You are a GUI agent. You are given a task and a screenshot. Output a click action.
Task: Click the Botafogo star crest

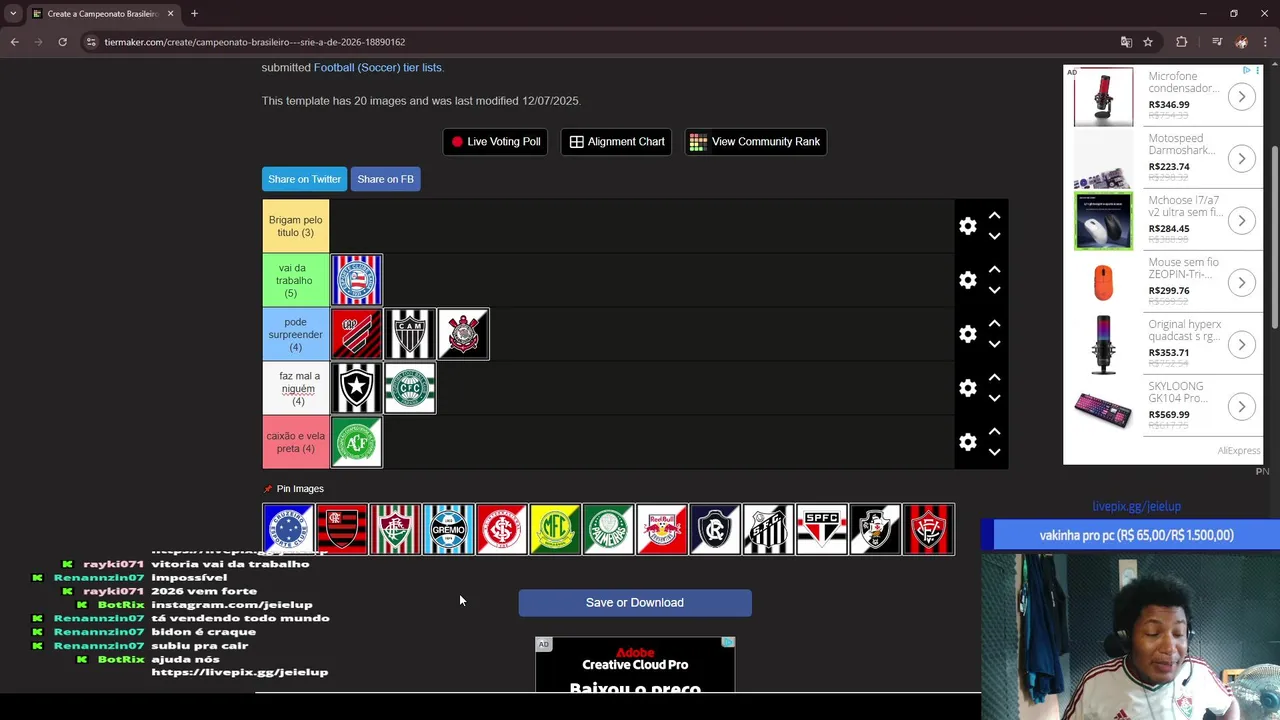tap(357, 388)
